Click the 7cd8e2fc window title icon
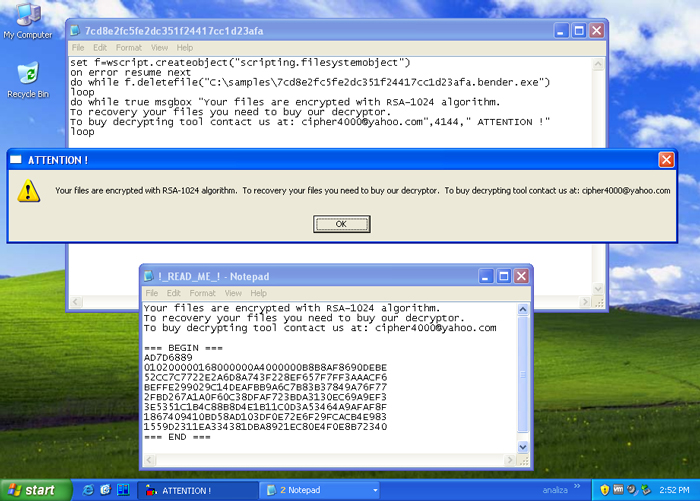The height and width of the screenshot is (501, 700). coord(75,31)
